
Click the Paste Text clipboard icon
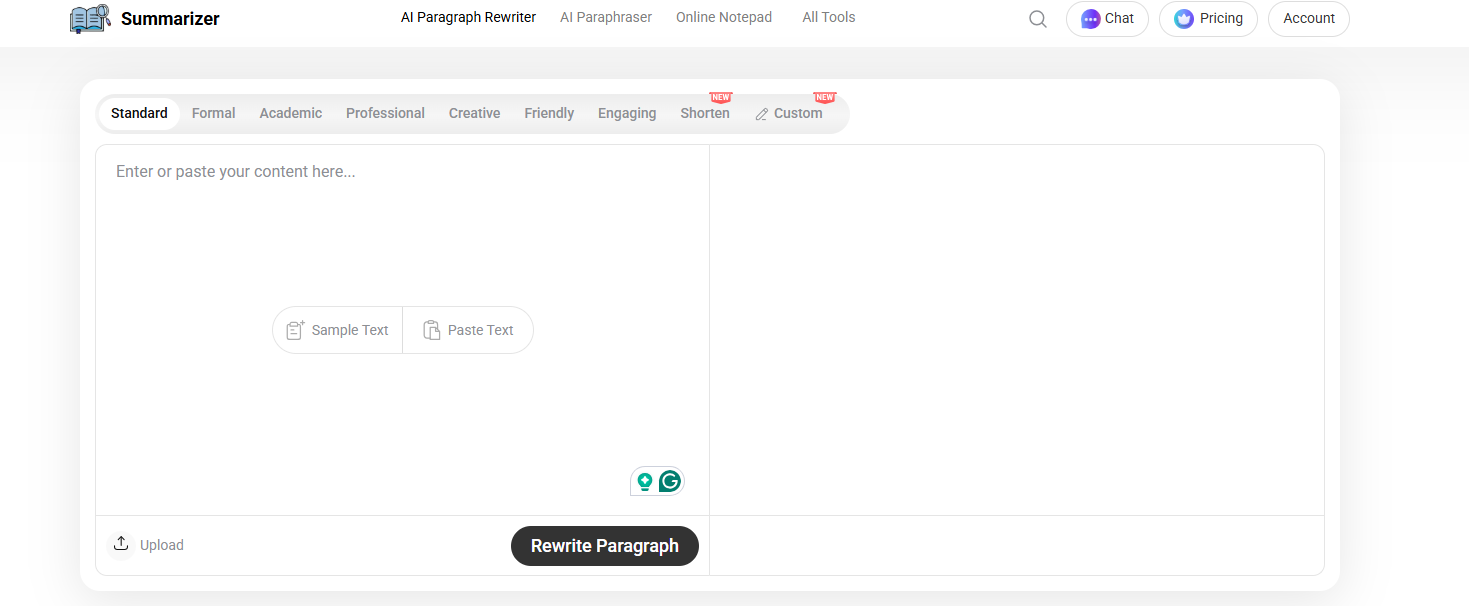tap(431, 330)
